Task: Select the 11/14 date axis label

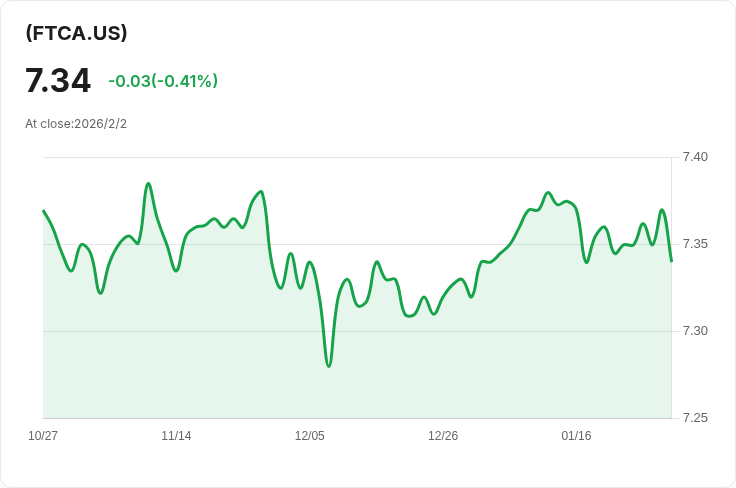Action: (x=176, y=435)
